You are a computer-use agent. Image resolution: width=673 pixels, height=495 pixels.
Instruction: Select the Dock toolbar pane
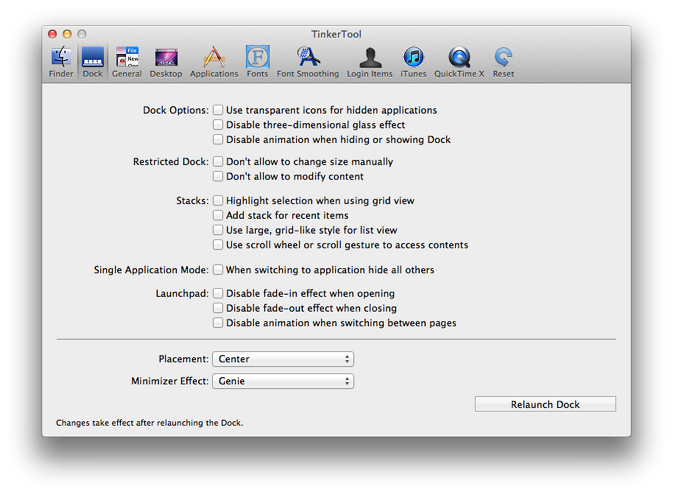pyautogui.click(x=93, y=62)
